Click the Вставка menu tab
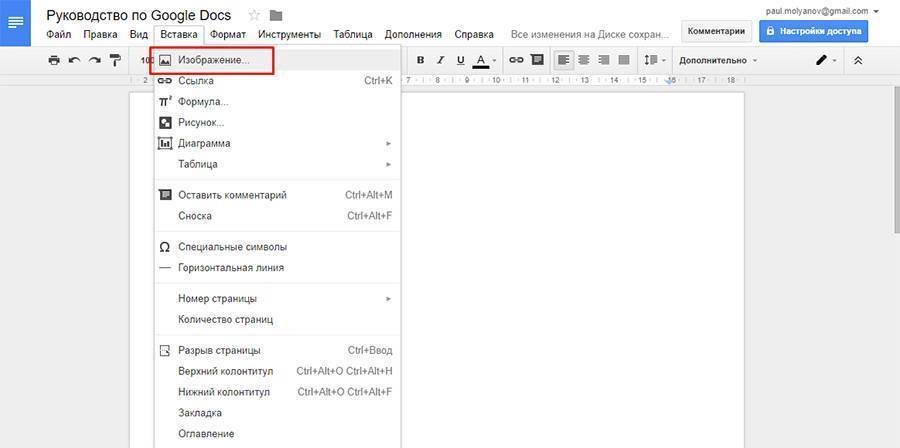 pos(179,34)
